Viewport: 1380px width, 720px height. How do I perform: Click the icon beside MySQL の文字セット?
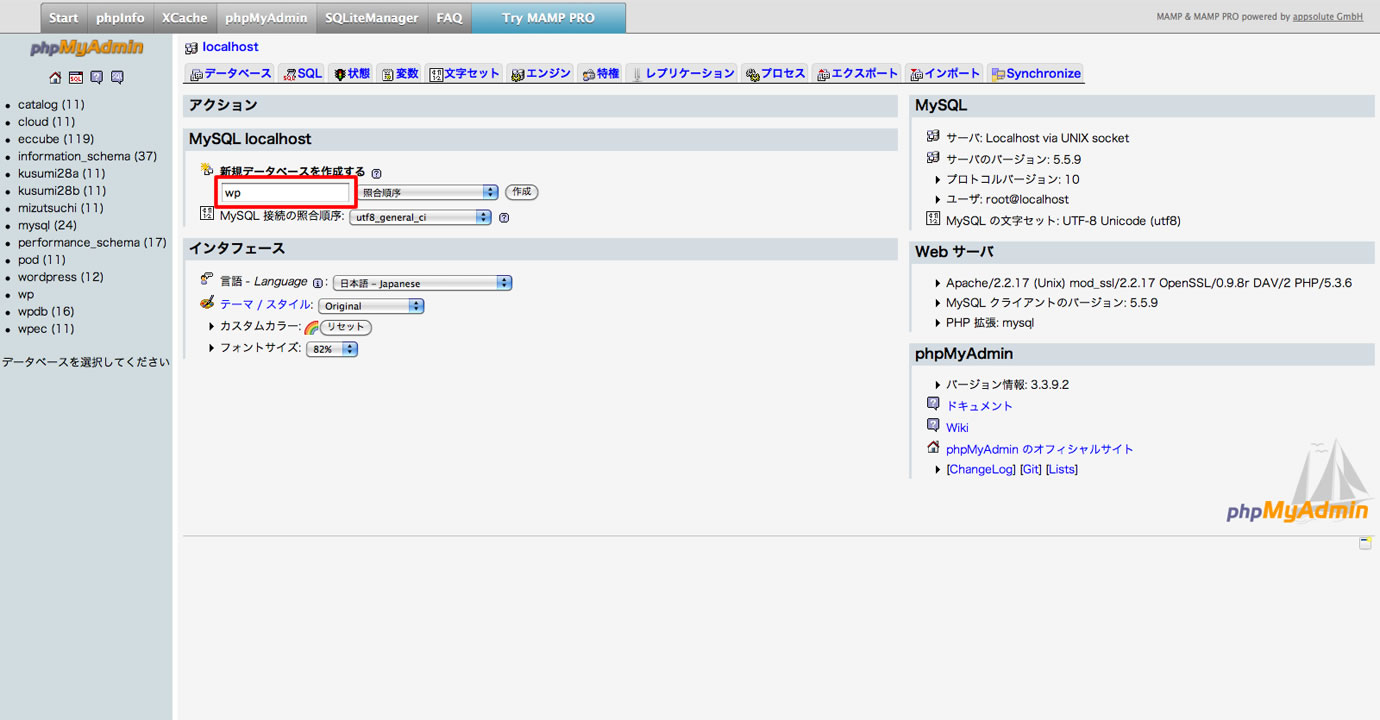pos(933,219)
